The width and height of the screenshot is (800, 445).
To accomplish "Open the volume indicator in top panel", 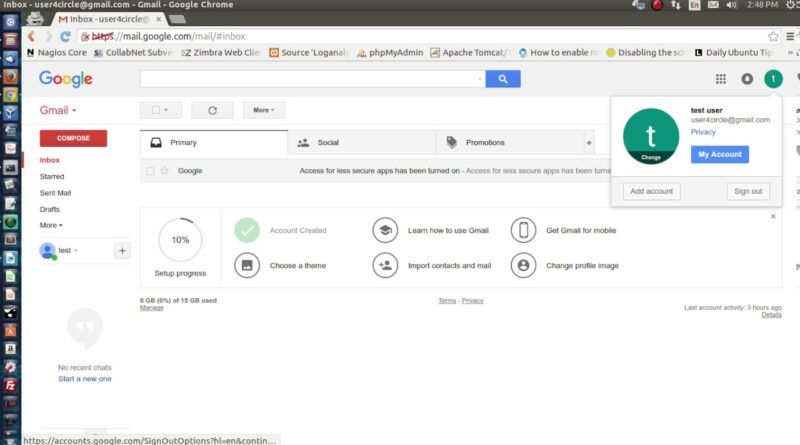I will pyautogui.click(x=732, y=5).
